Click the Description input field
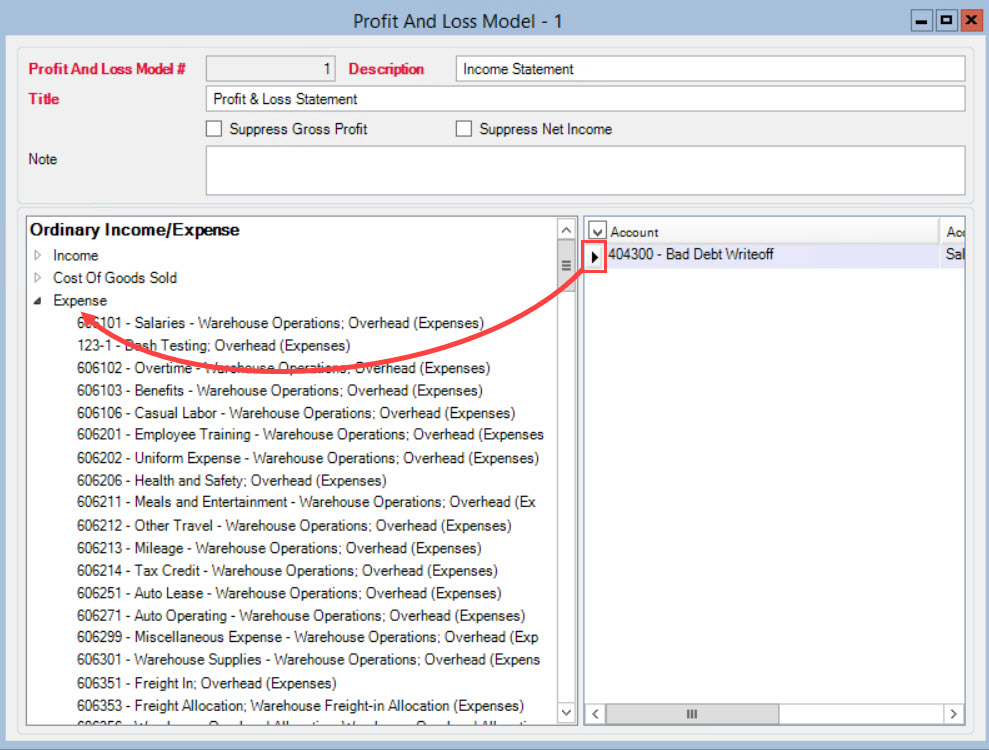Image resolution: width=989 pixels, height=750 pixels. (x=710, y=69)
